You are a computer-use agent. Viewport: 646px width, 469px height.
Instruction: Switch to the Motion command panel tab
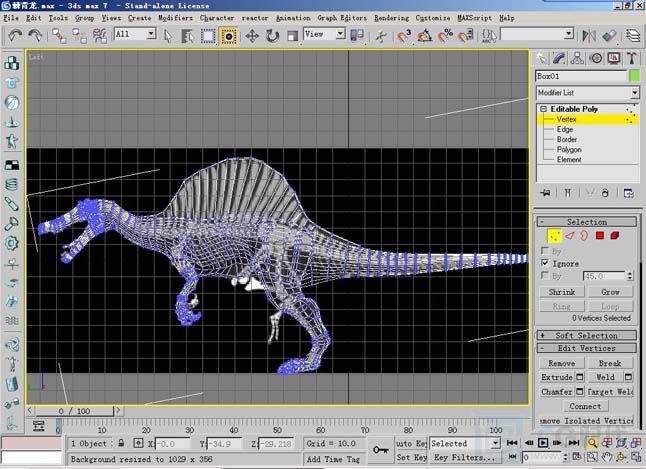[x=596, y=58]
